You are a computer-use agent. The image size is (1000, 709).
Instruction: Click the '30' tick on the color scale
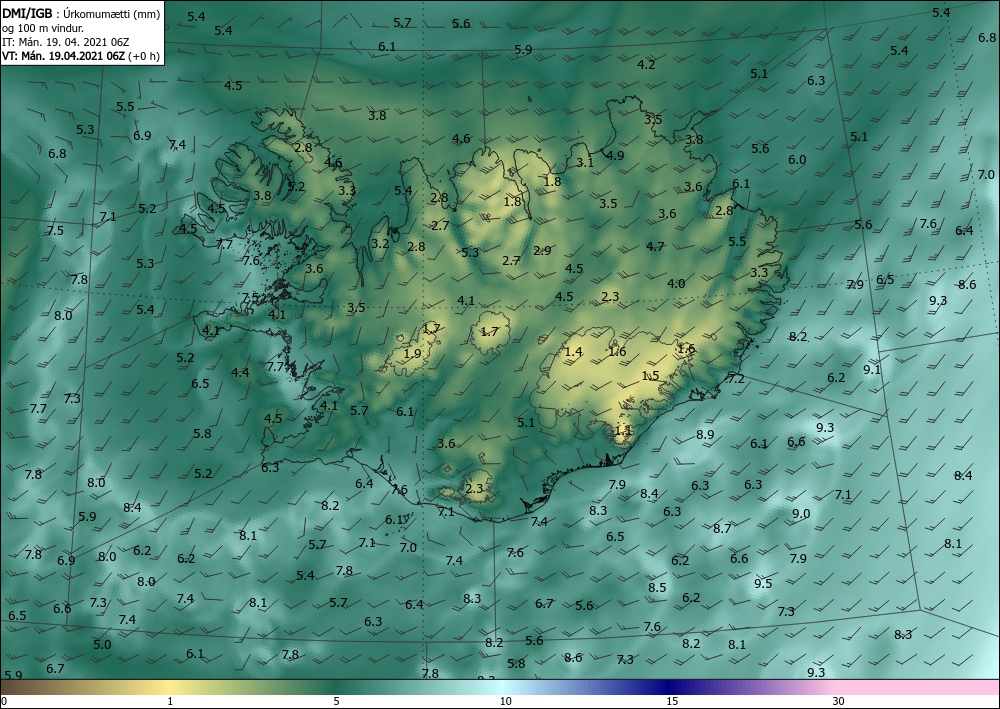pos(838,701)
